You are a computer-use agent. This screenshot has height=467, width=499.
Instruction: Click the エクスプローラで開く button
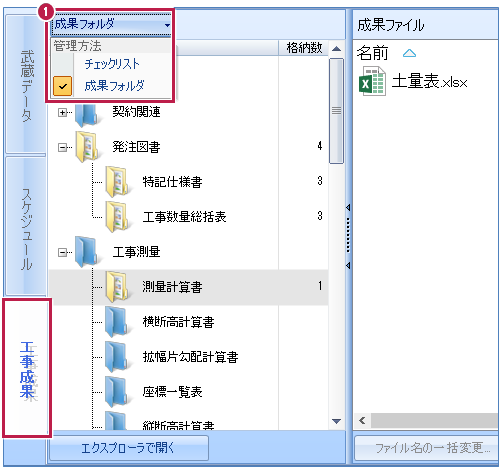click(129, 448)
